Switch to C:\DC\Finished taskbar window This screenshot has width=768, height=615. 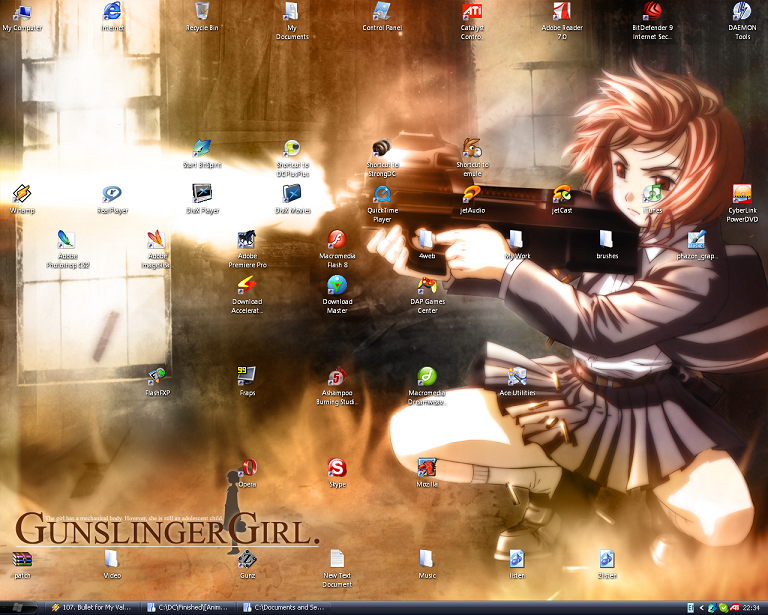[x=189, y=608]
